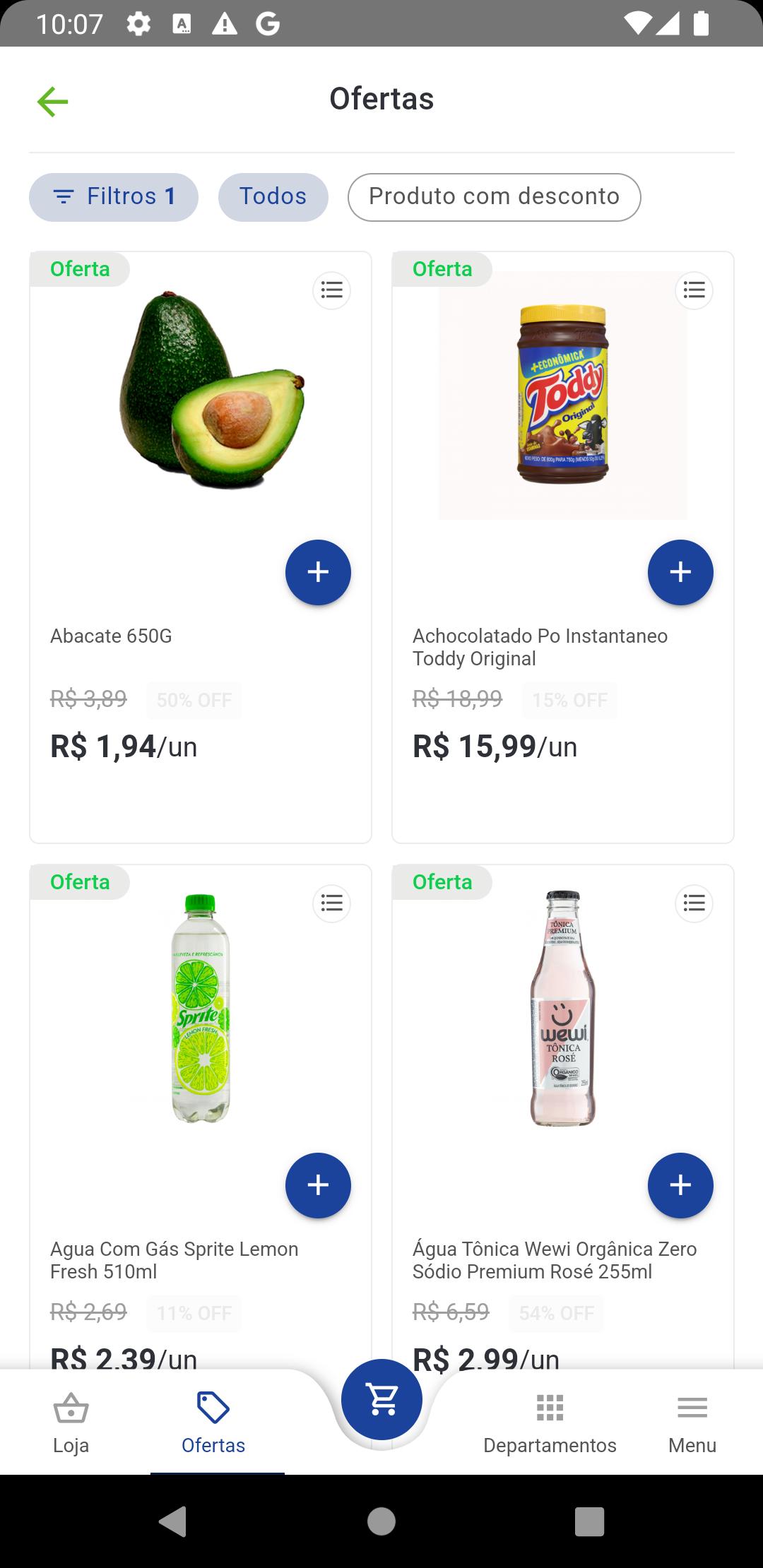Tap the Android home button
Viewport: 763px width, 1568px height.
pos(381,1521)
